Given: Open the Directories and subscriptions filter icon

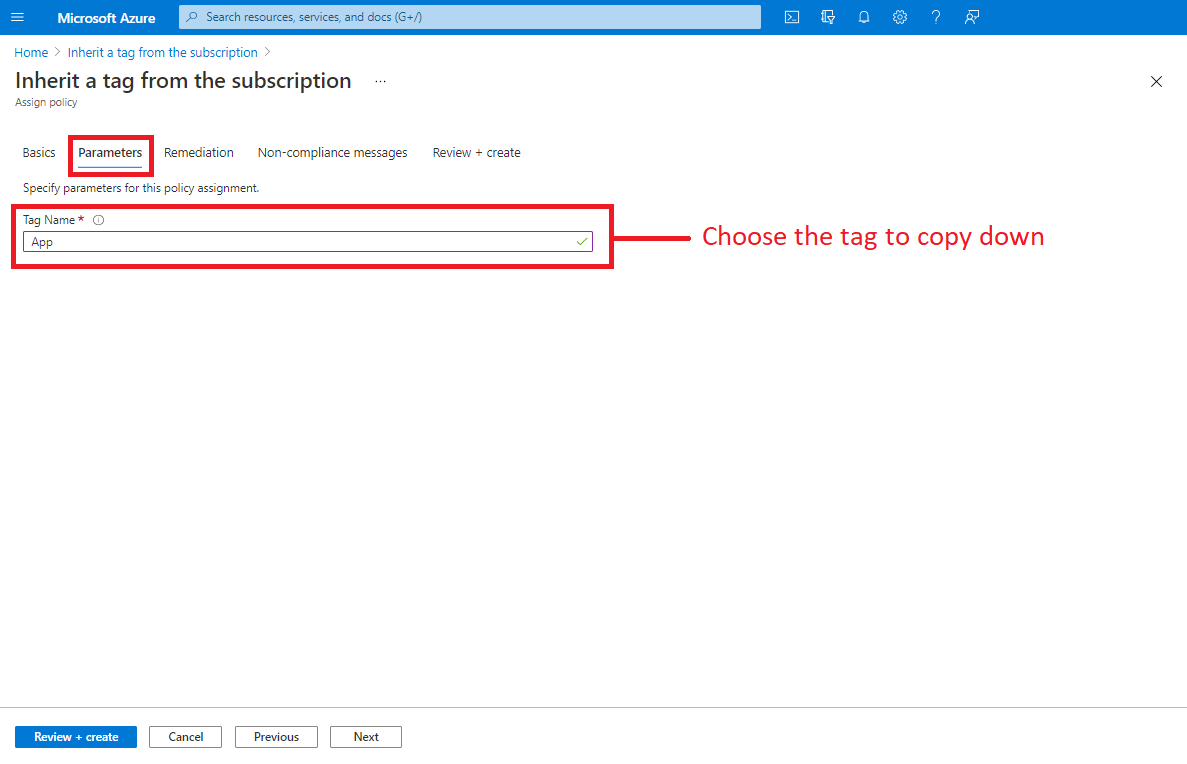Looking at the screenshot, I should tap(827, 17).
